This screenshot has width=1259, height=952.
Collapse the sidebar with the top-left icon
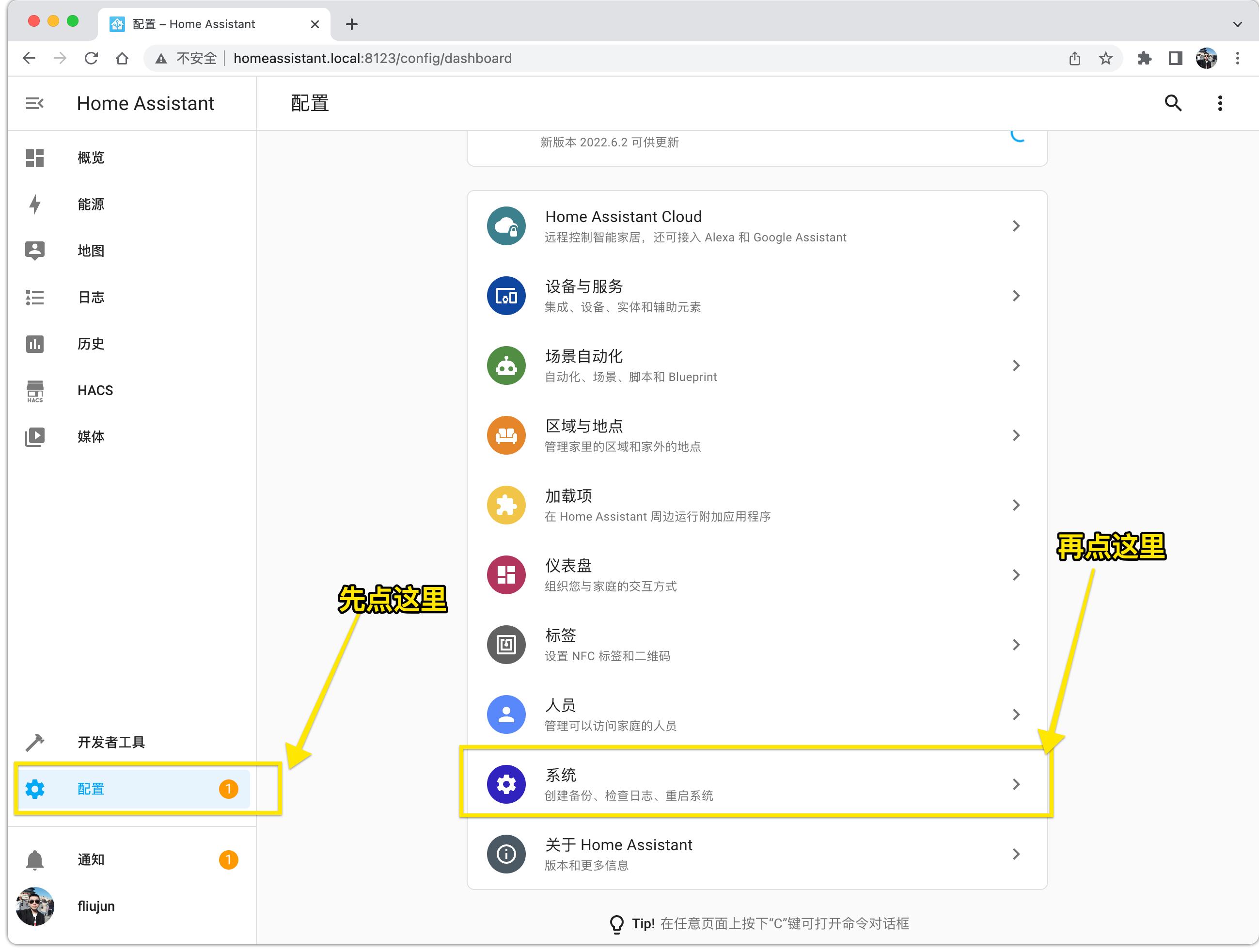(x=35, y=103)
